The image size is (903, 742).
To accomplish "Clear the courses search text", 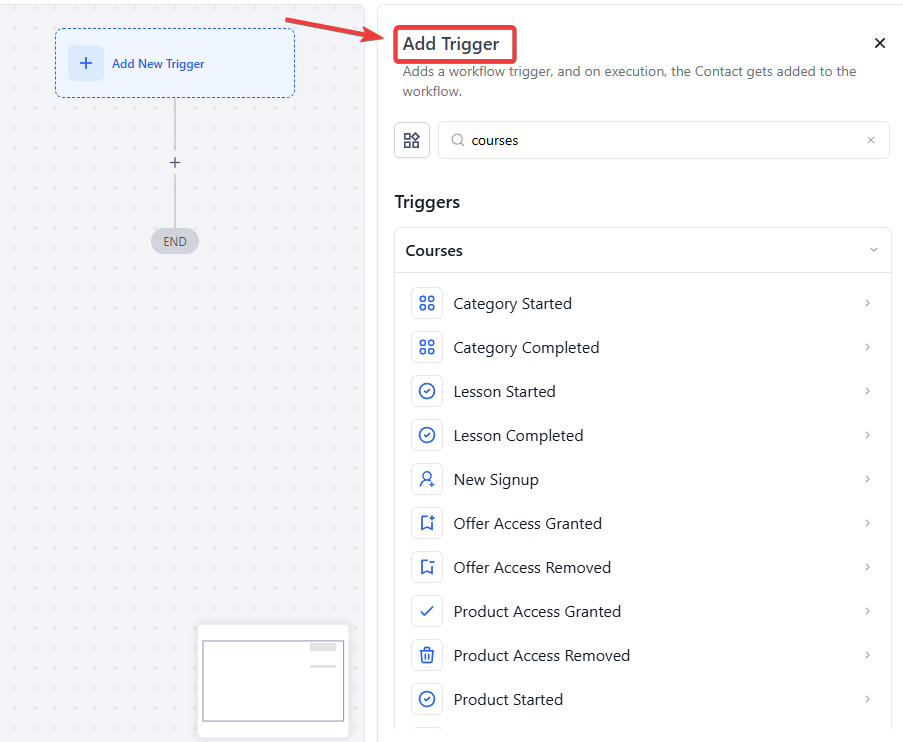I will [x=871, y=140].
